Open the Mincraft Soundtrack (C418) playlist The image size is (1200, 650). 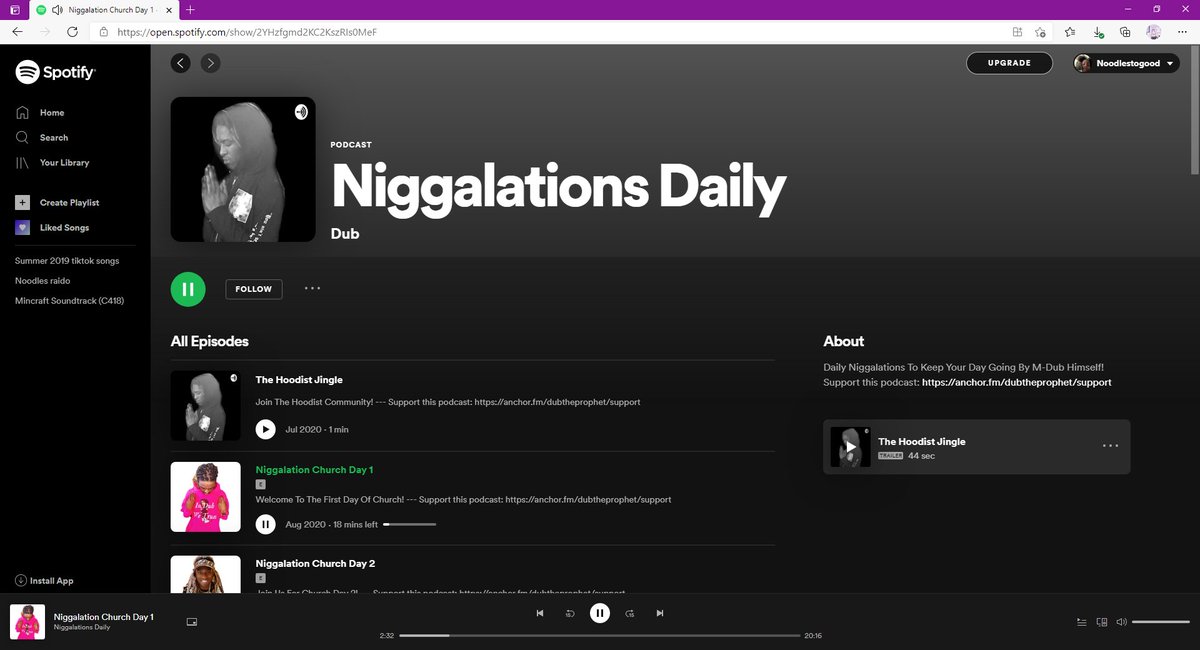click(69, 301)
